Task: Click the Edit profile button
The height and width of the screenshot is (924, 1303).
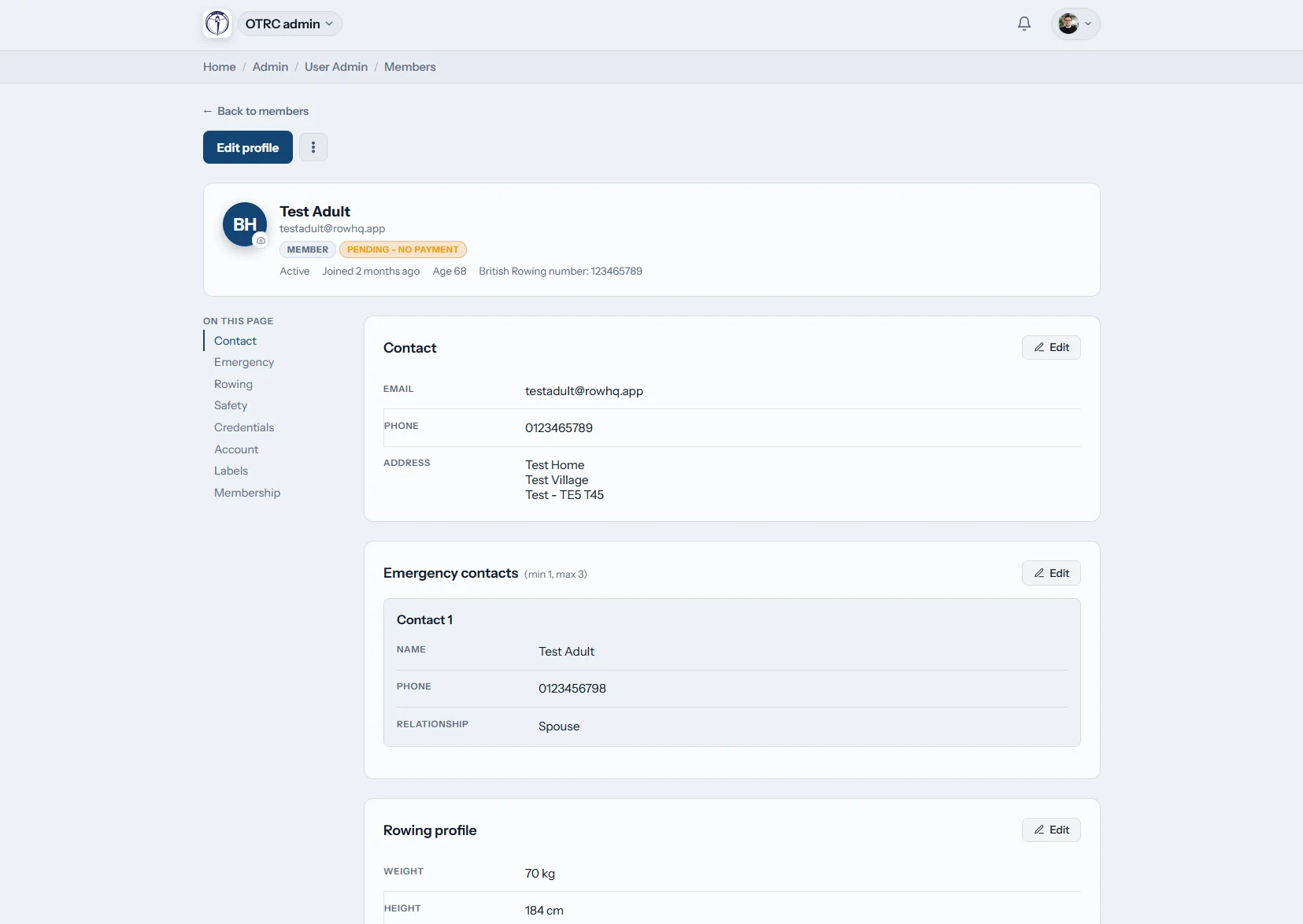Action: [x=248, y=147]
